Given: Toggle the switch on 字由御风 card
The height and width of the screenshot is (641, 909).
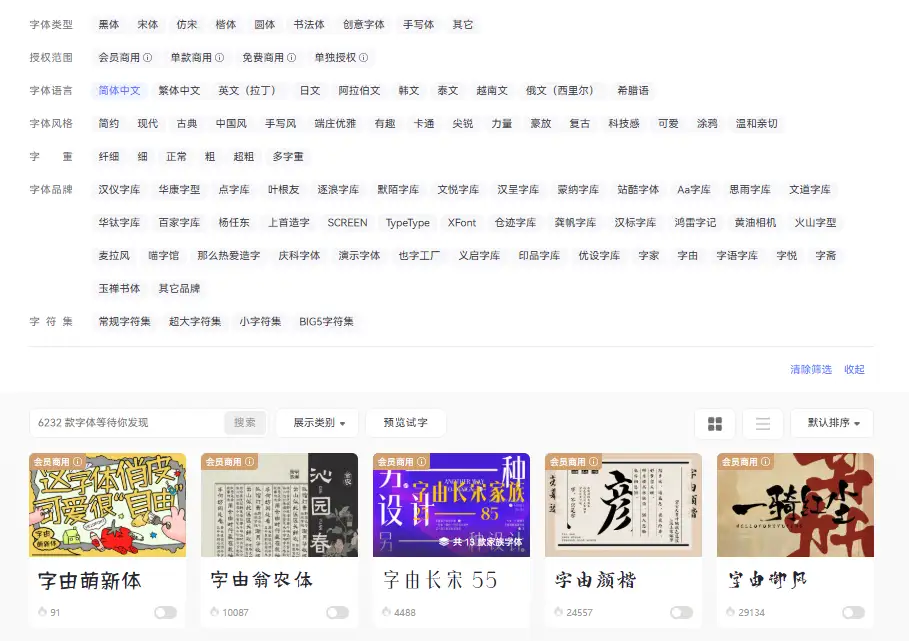Looking at the screenshot, I should click(x=853, y=613).
